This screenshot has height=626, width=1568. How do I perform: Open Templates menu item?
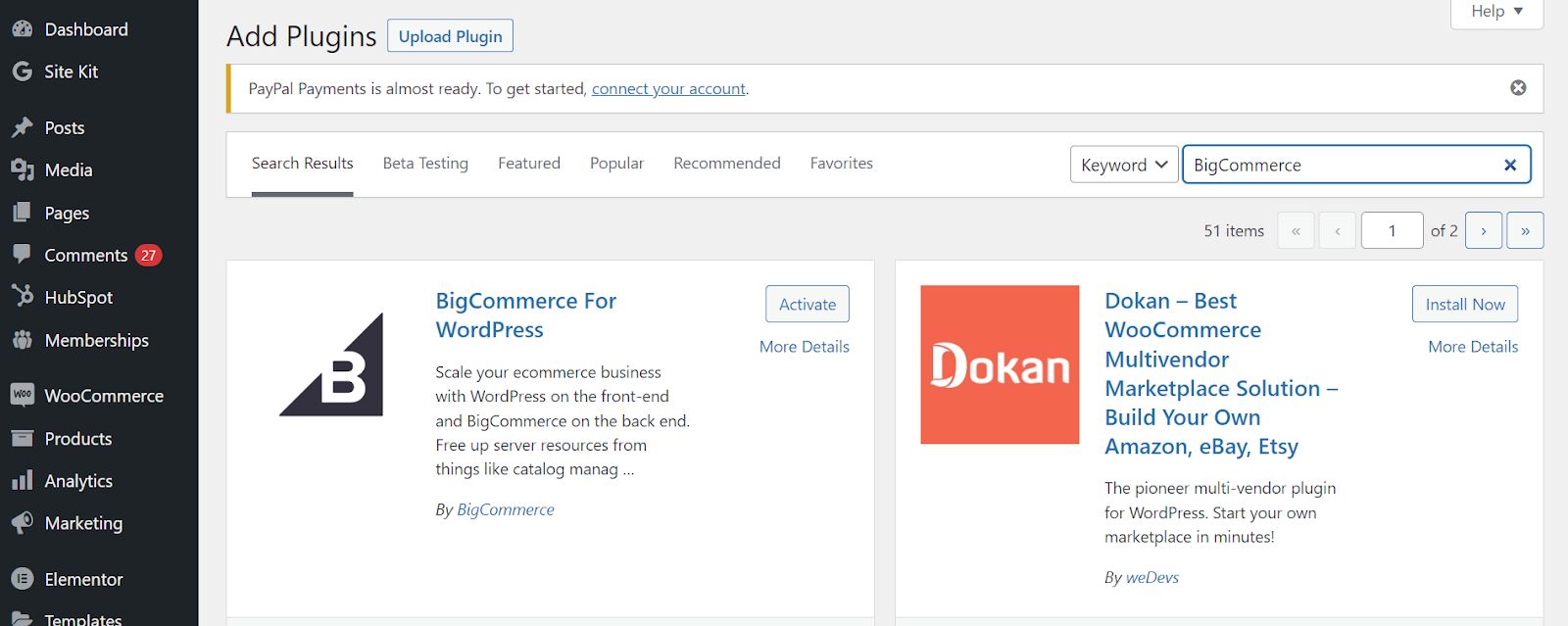(83, 618)
